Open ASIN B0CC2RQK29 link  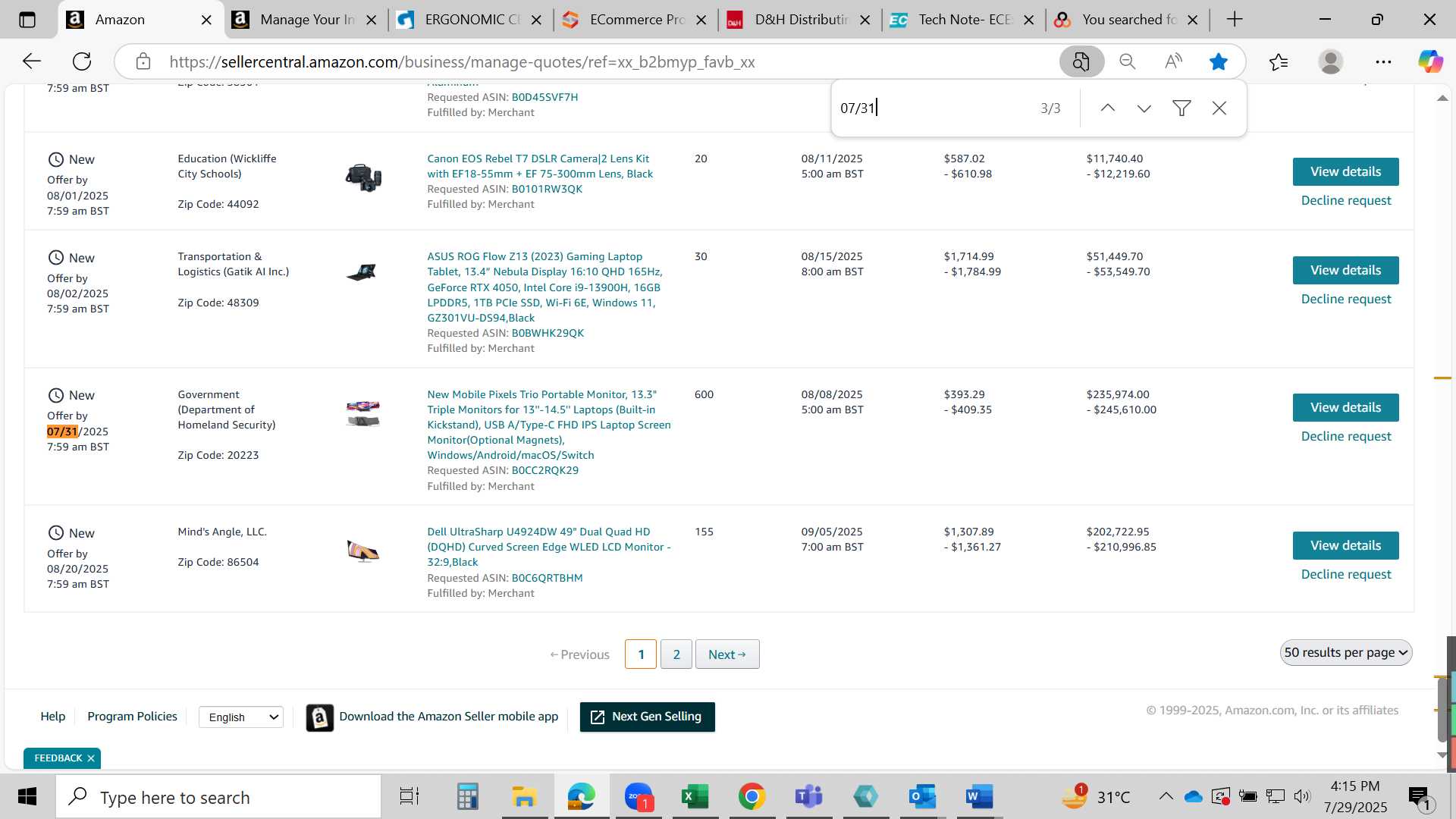point(544,470)
